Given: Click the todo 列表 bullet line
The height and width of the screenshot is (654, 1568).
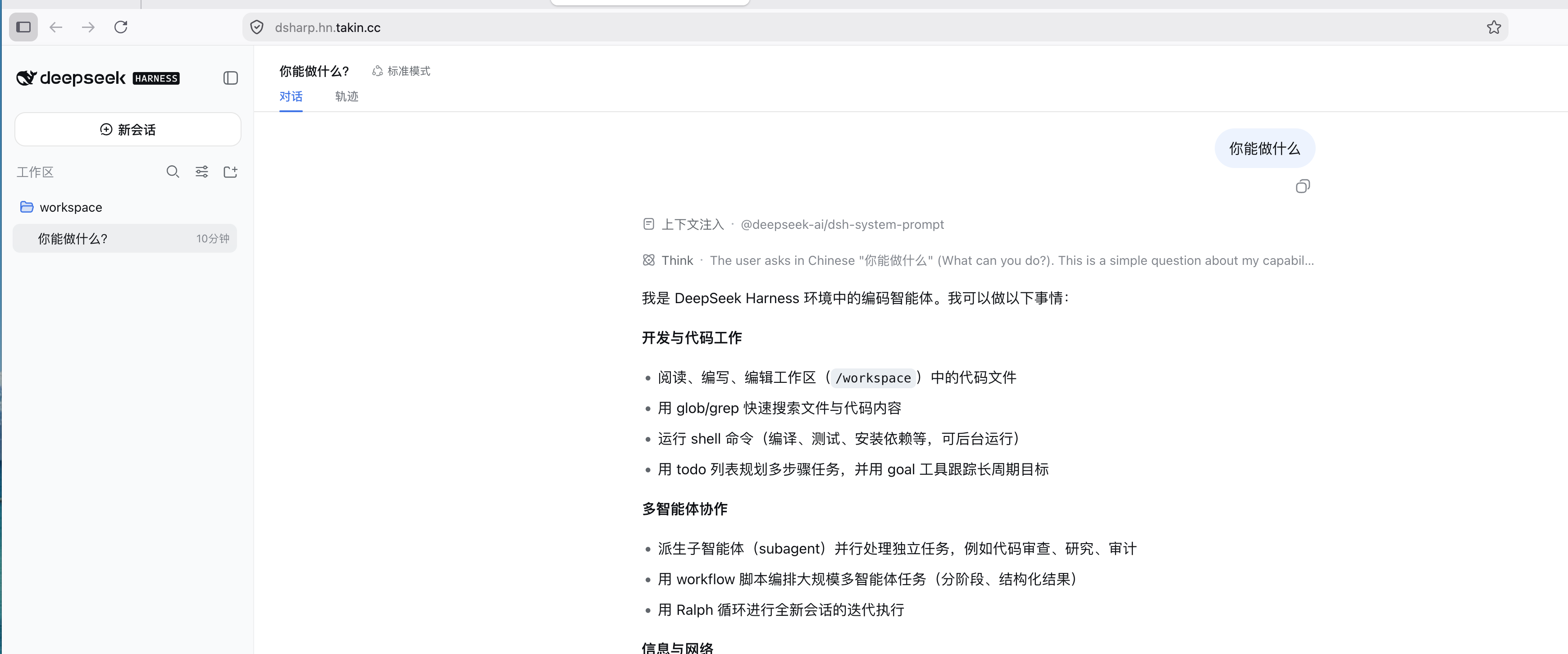Looking at the screenshot, I should 853,469.
